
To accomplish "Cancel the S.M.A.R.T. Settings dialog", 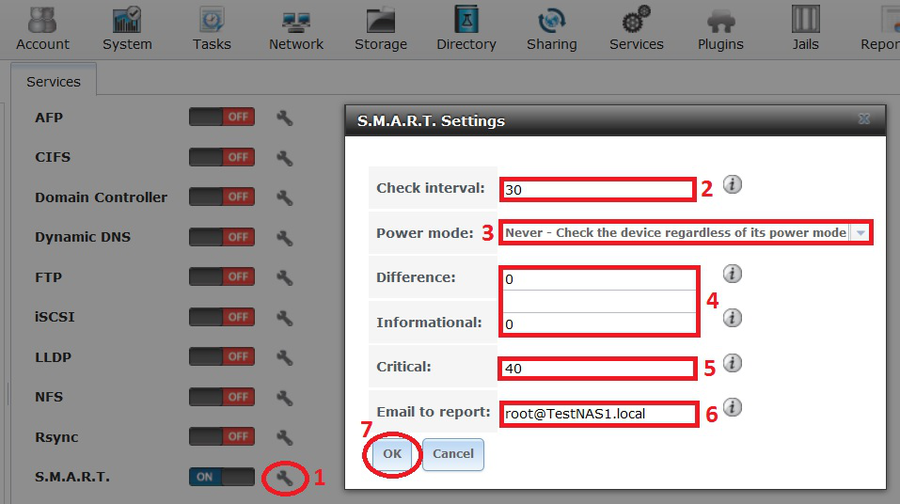I will click(453, 454).
